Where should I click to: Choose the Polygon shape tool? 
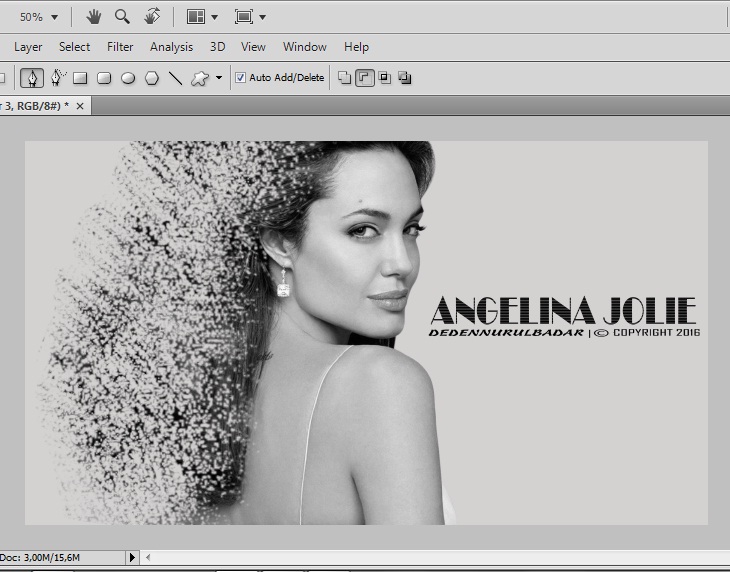pos(152,78)
